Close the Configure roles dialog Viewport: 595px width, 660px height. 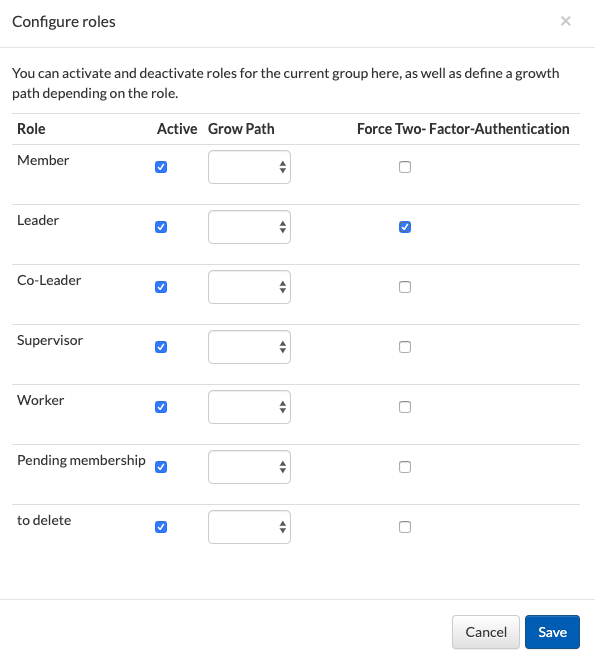coord(566,21)
